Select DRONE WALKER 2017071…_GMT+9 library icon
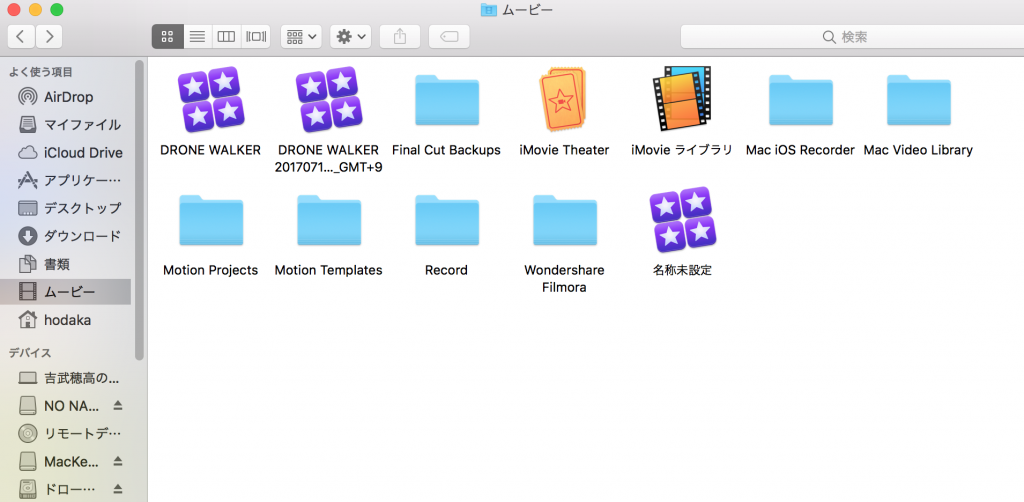1024x502 pixels. click(328, 99)
